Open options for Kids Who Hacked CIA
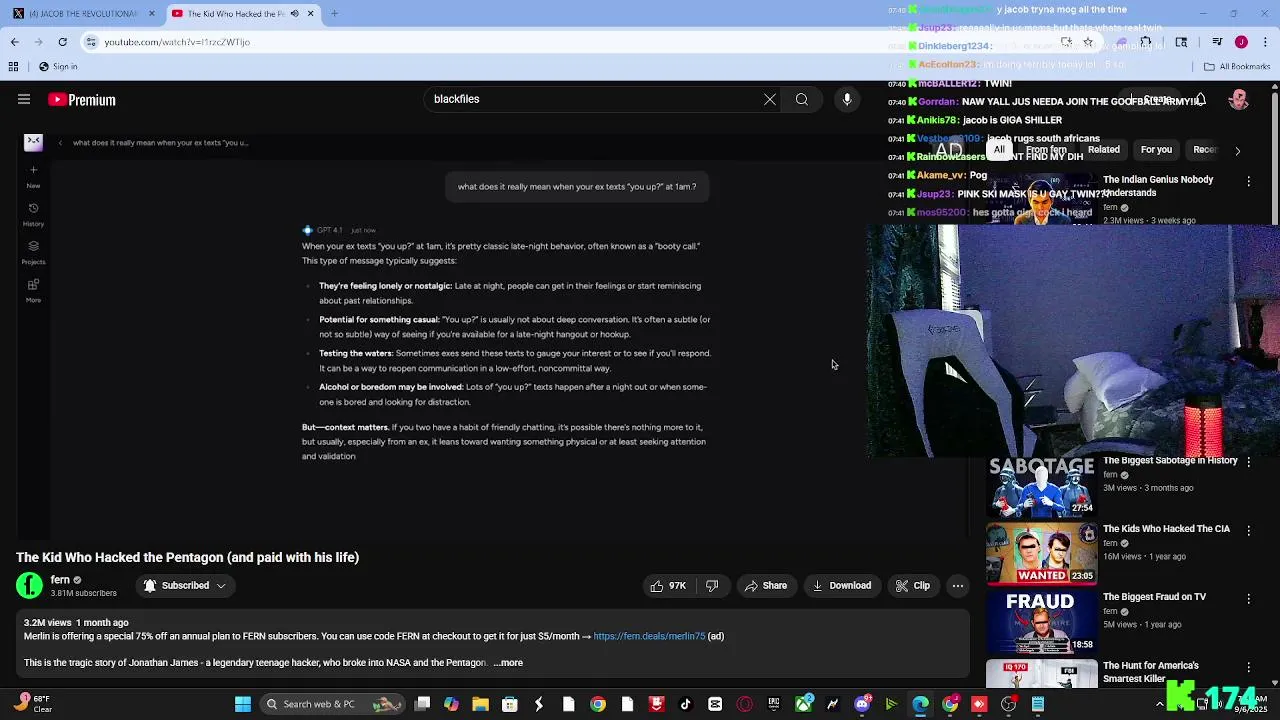 click(x=1248, y=530)
